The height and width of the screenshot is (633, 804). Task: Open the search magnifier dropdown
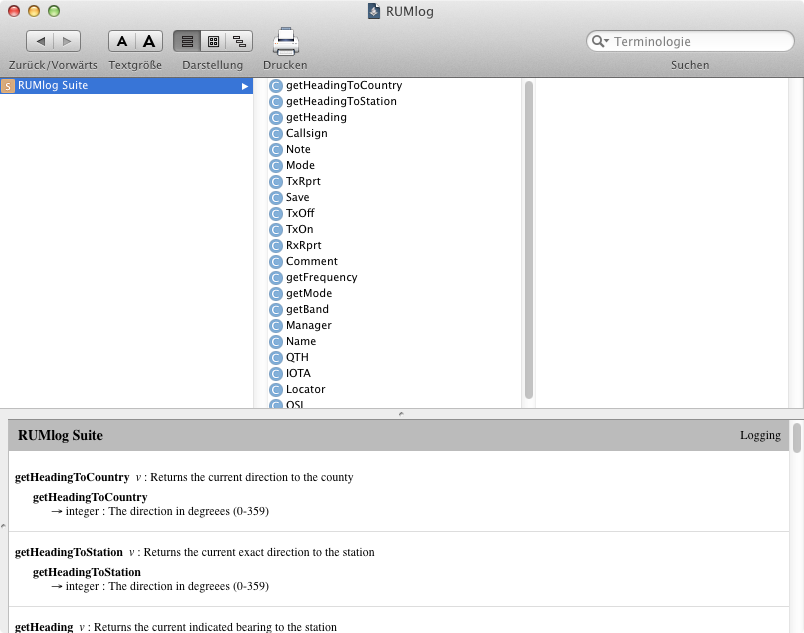pyautogui.click(x=600, y=41)
